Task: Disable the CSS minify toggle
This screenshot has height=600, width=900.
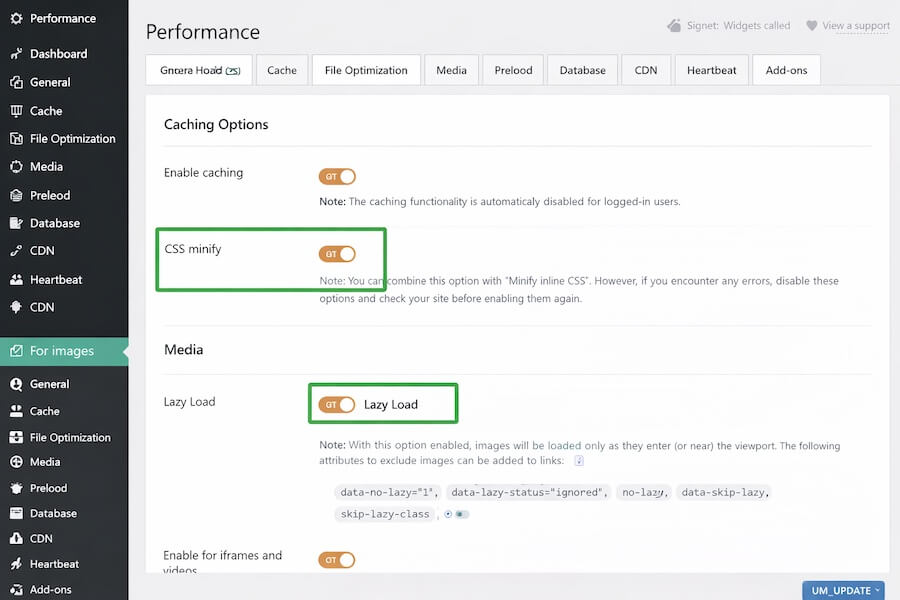Action: pyautogui.click(x=337, y=254)
